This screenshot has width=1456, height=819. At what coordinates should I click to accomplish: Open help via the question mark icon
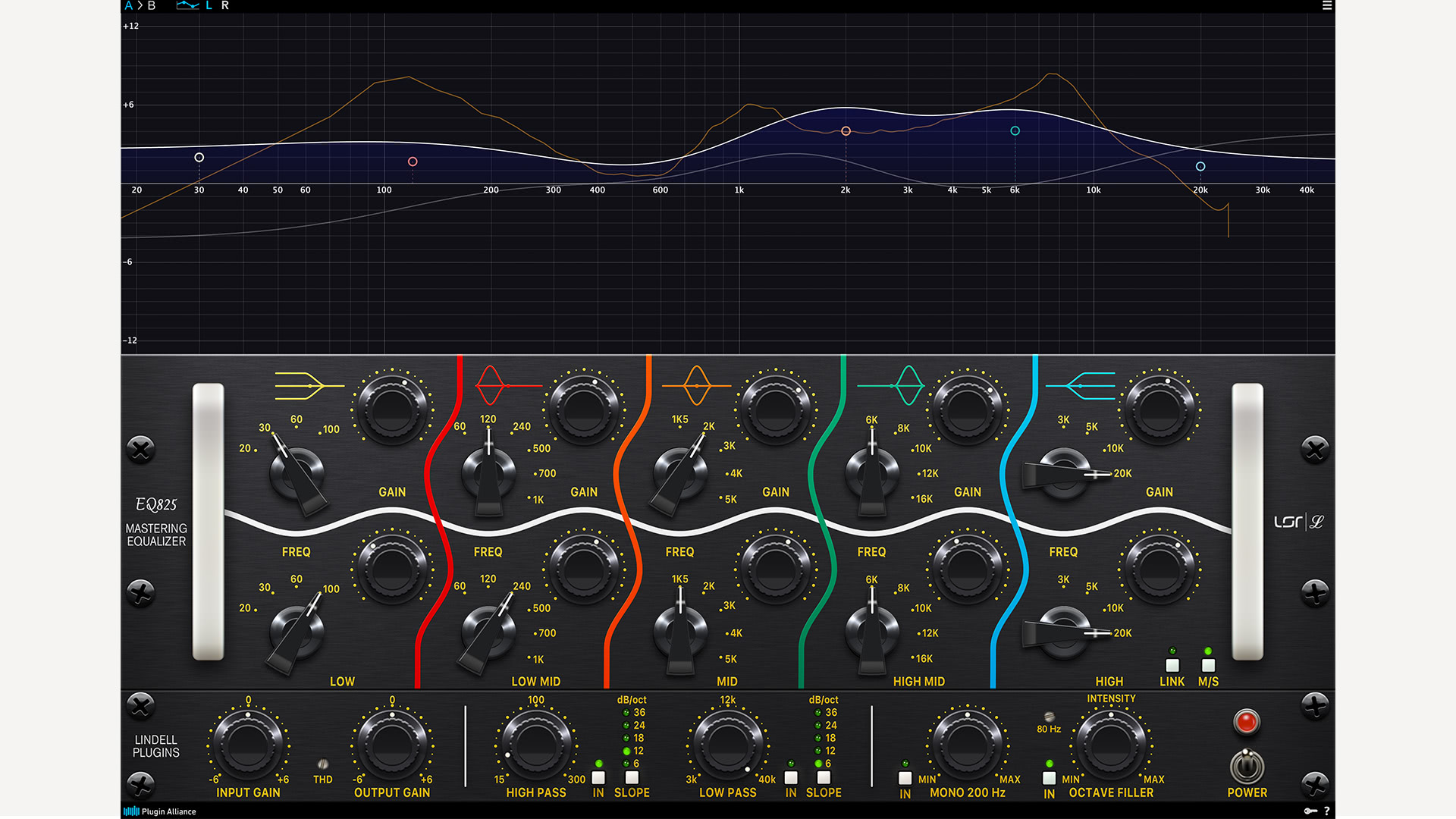click(x=1327, y=811)
